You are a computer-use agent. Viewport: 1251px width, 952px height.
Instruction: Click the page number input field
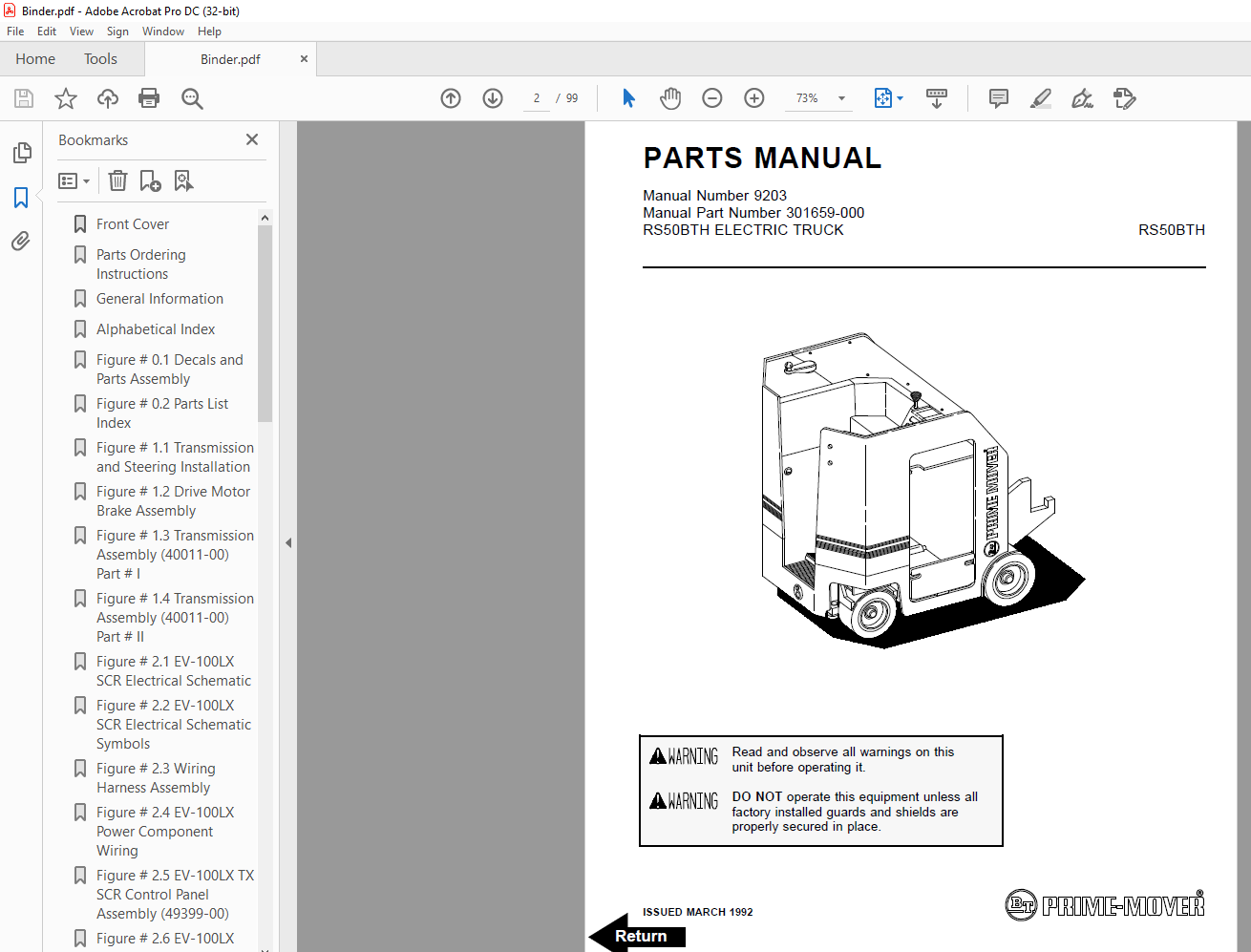(537, 98)
